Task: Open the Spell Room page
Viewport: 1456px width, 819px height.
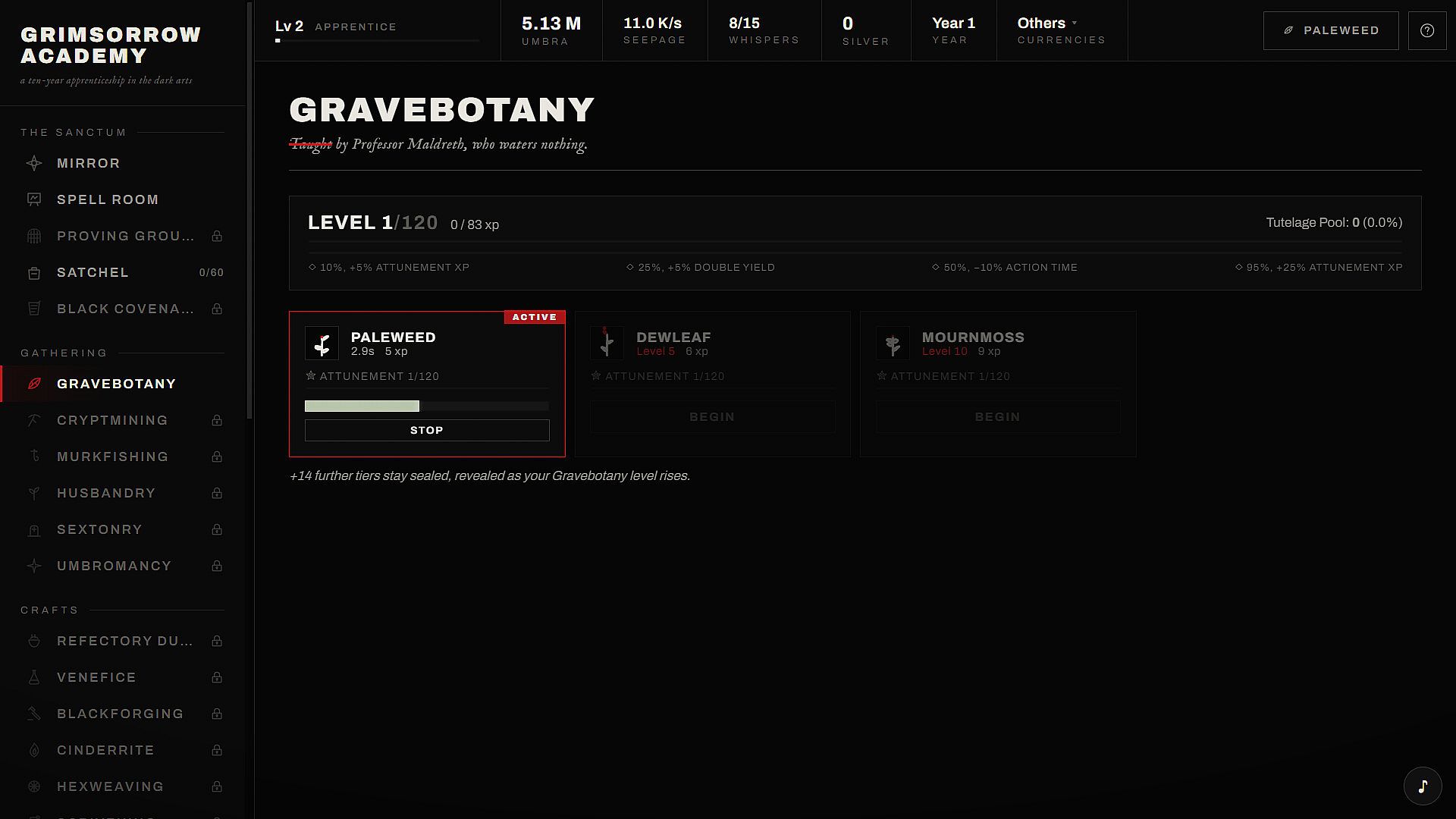Action: [x=122, y=199]
